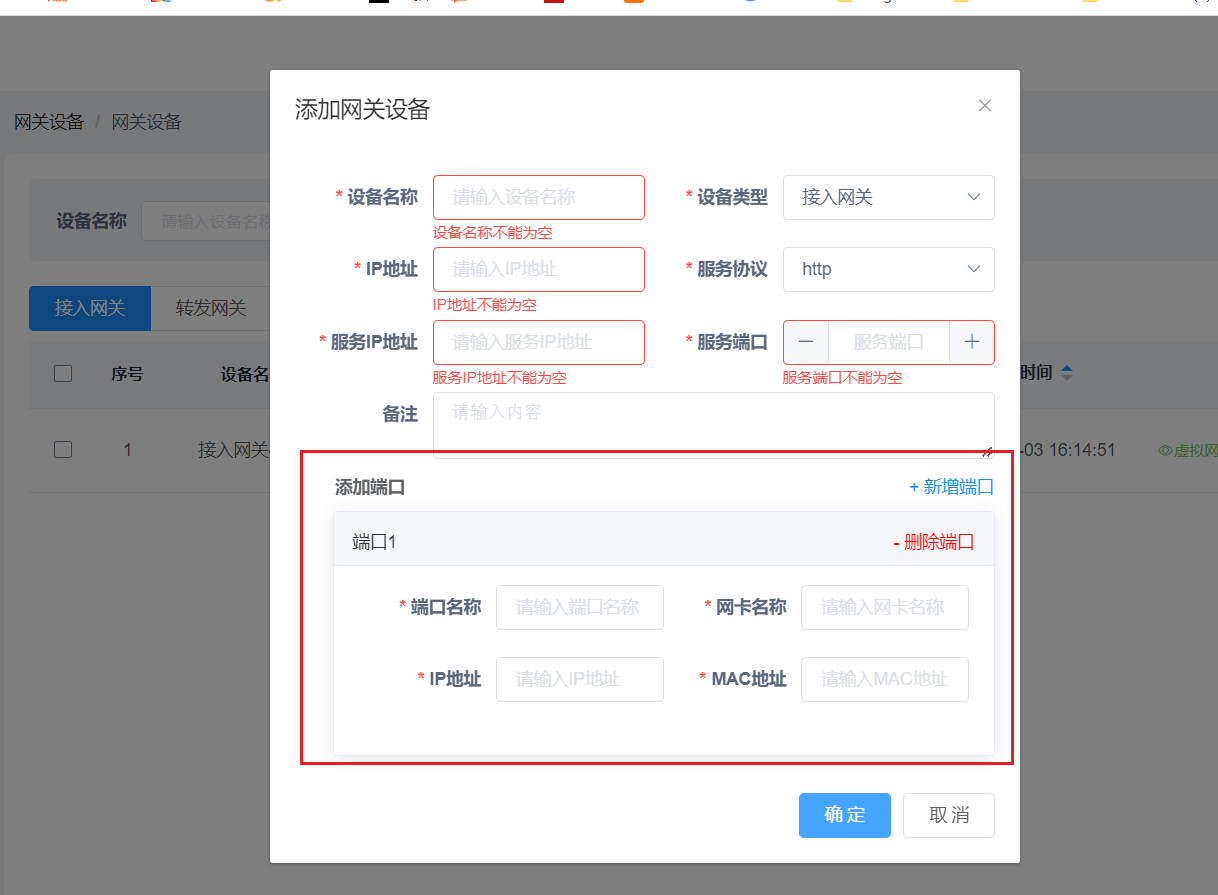Select the 接入网关 tab
The image size is (1218, 895).
89,308
